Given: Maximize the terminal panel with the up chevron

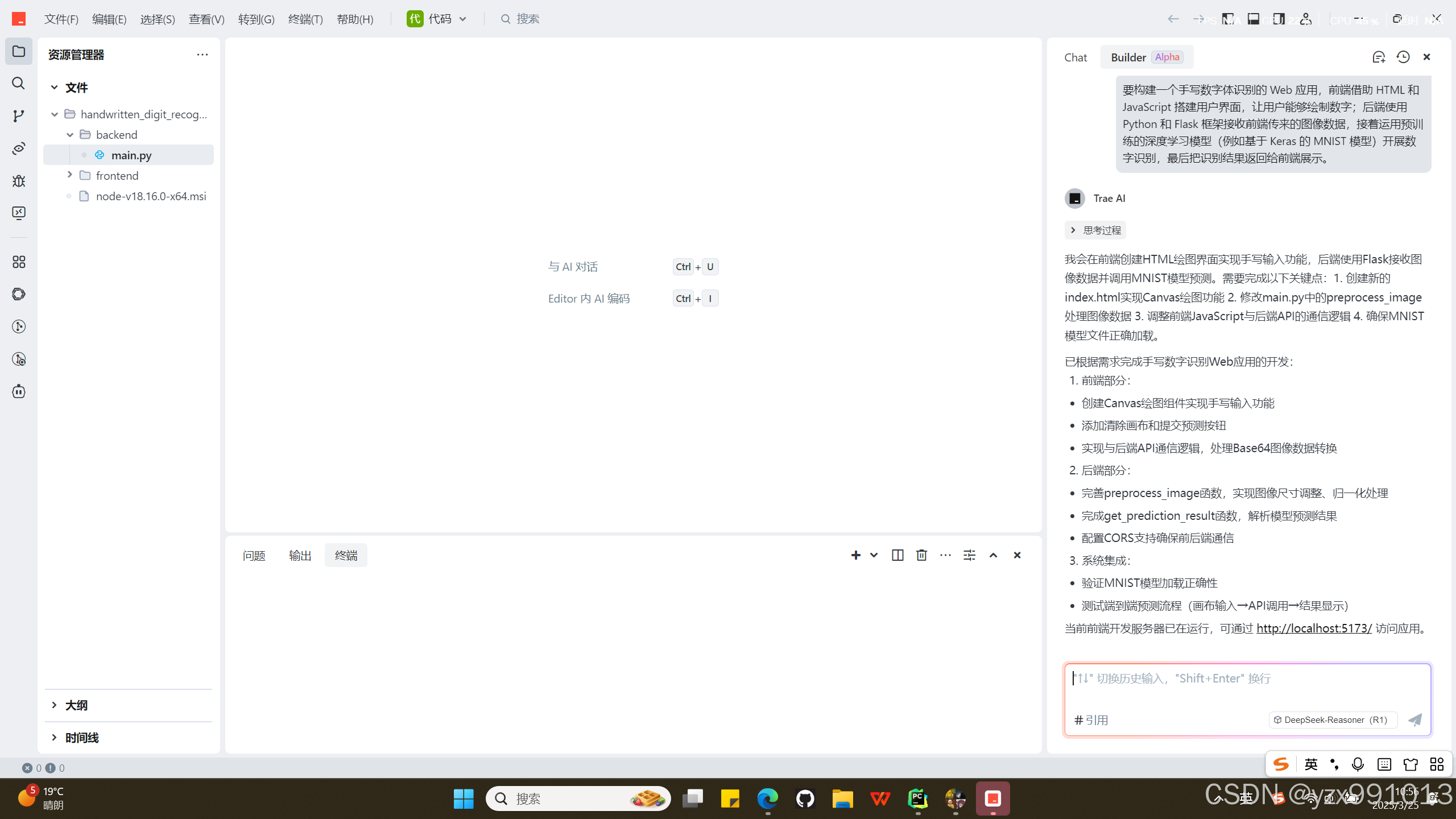Looking at the screenshot, I should (x=993, y=555).
